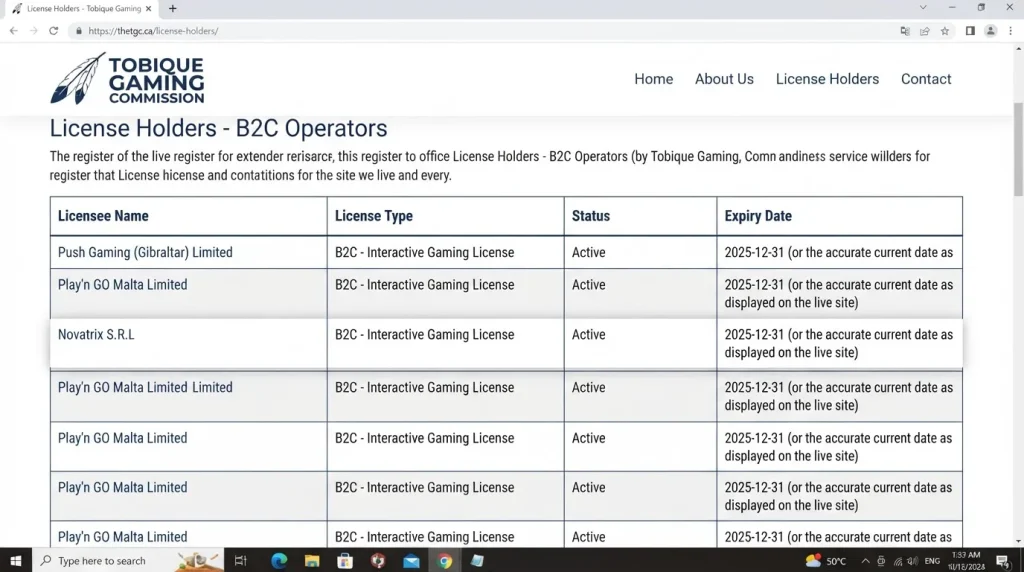Open the browser side panel
This screenshot has height=572, width=1024.
(970, 31)
